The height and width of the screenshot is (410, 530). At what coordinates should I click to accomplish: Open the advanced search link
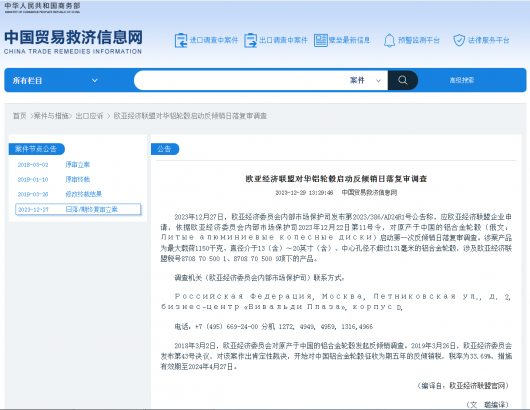pyautogui.click(x=462, y=80)
